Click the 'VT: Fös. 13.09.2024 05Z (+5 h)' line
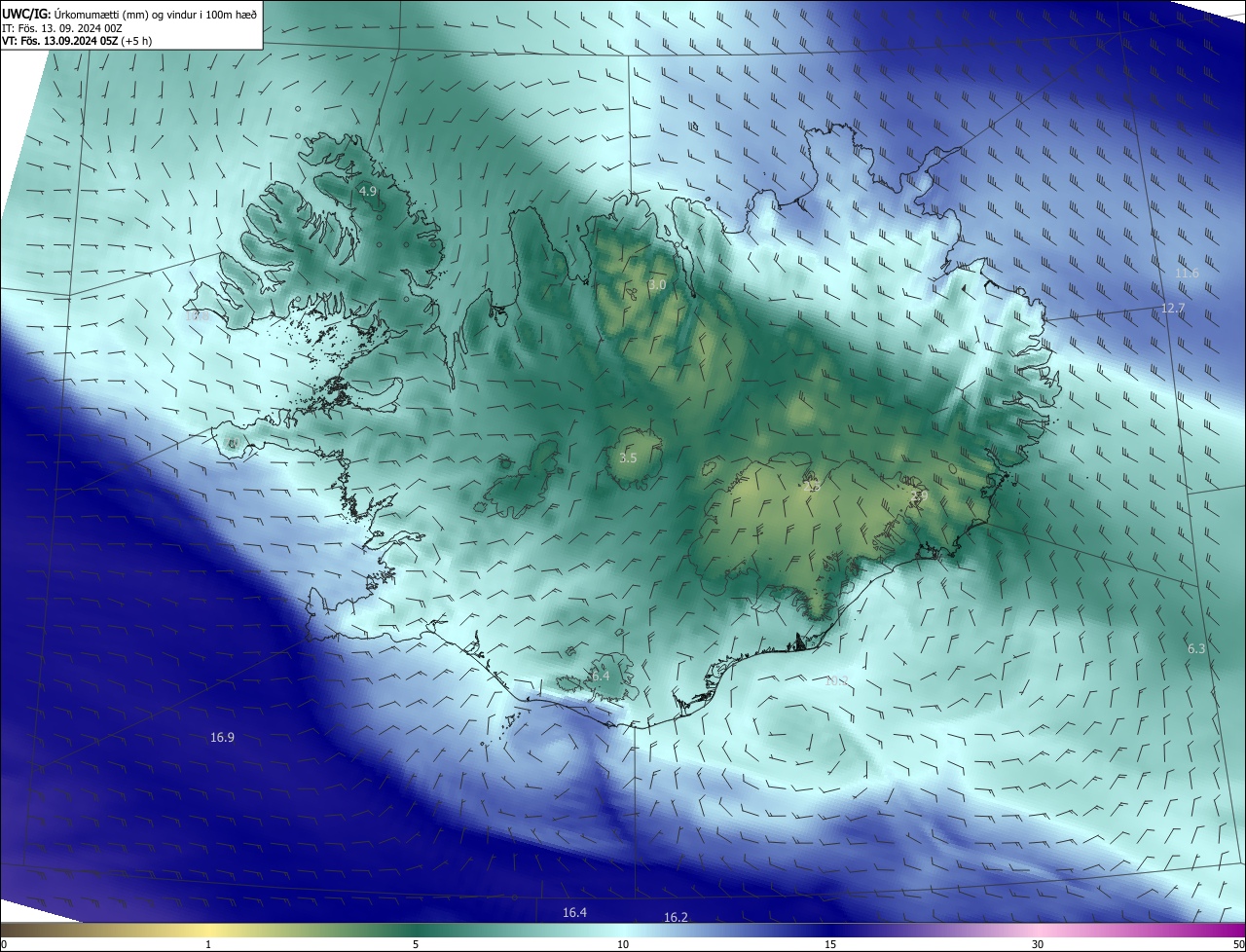1246x952 pixels. (77, 41)
